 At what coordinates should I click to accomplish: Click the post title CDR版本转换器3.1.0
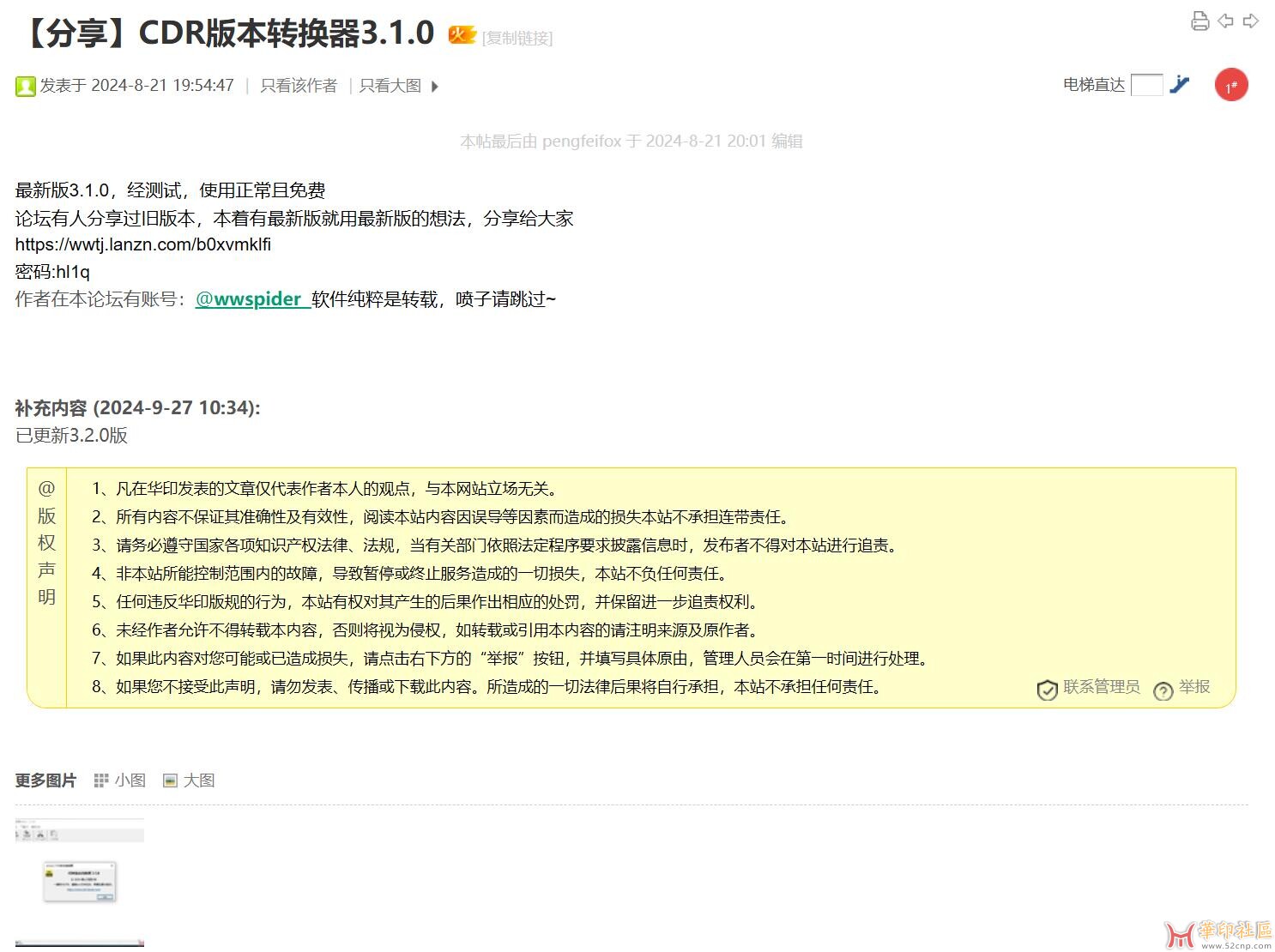point(227,33)
